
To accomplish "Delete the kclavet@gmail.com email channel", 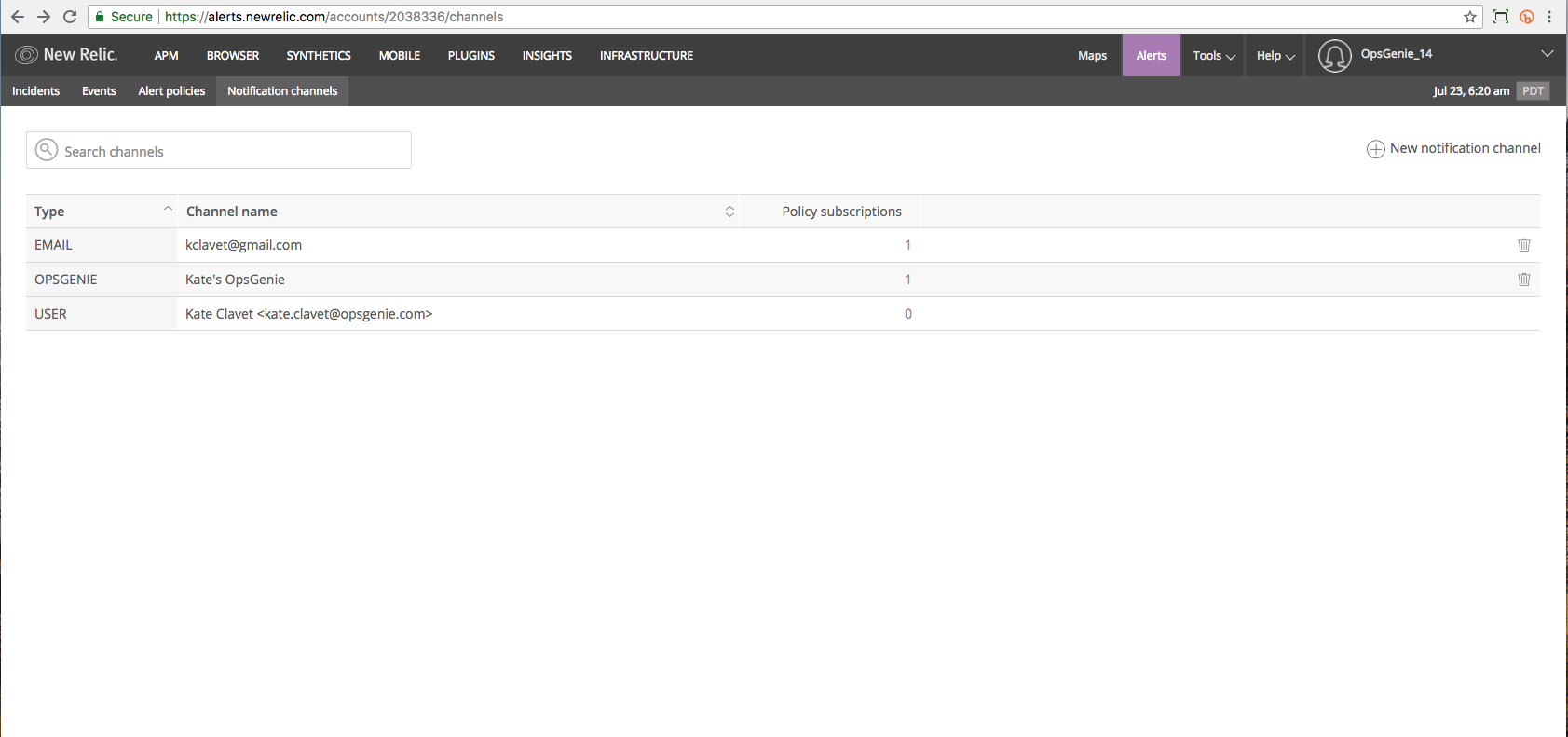I will click(1524, 245).
